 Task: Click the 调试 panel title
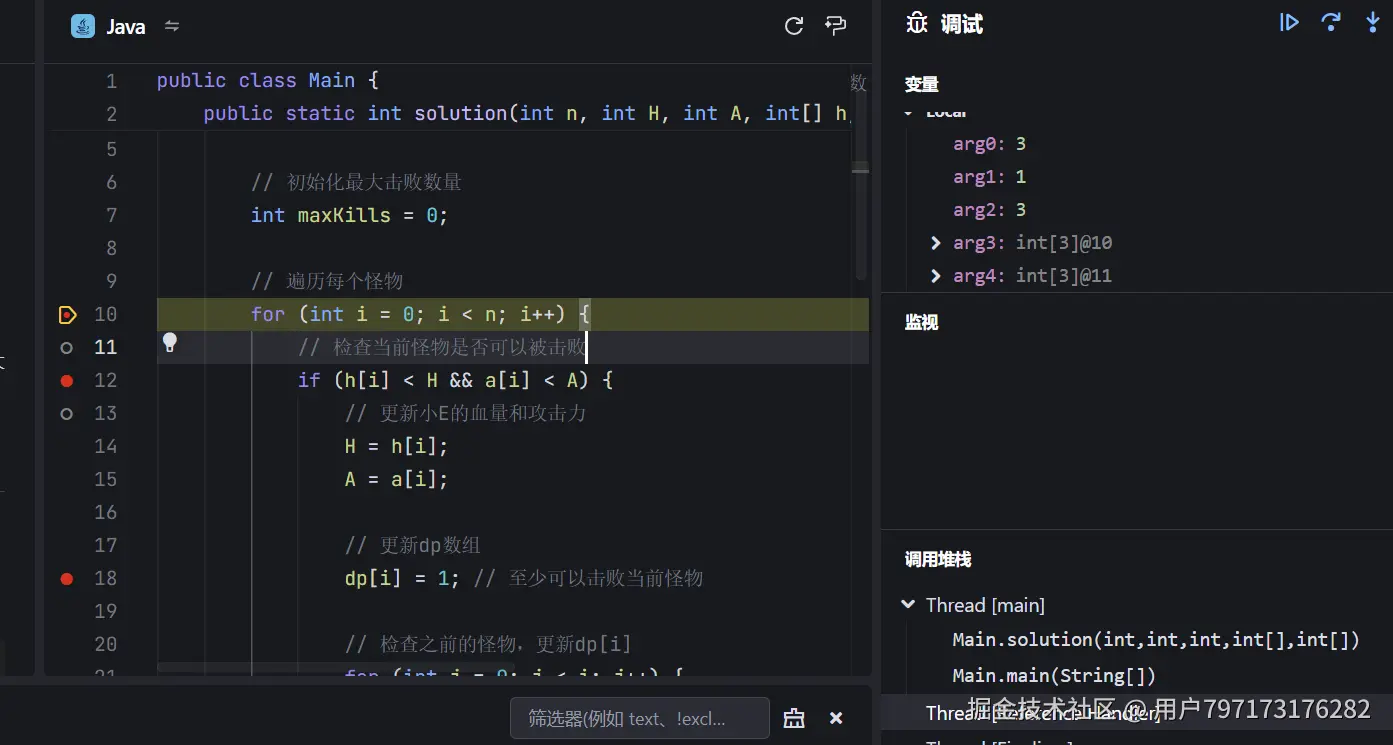[x=962, y=24]
